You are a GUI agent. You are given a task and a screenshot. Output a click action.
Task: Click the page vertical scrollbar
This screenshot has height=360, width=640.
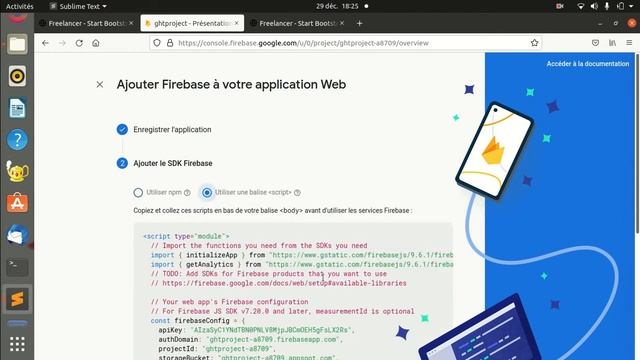637,143
